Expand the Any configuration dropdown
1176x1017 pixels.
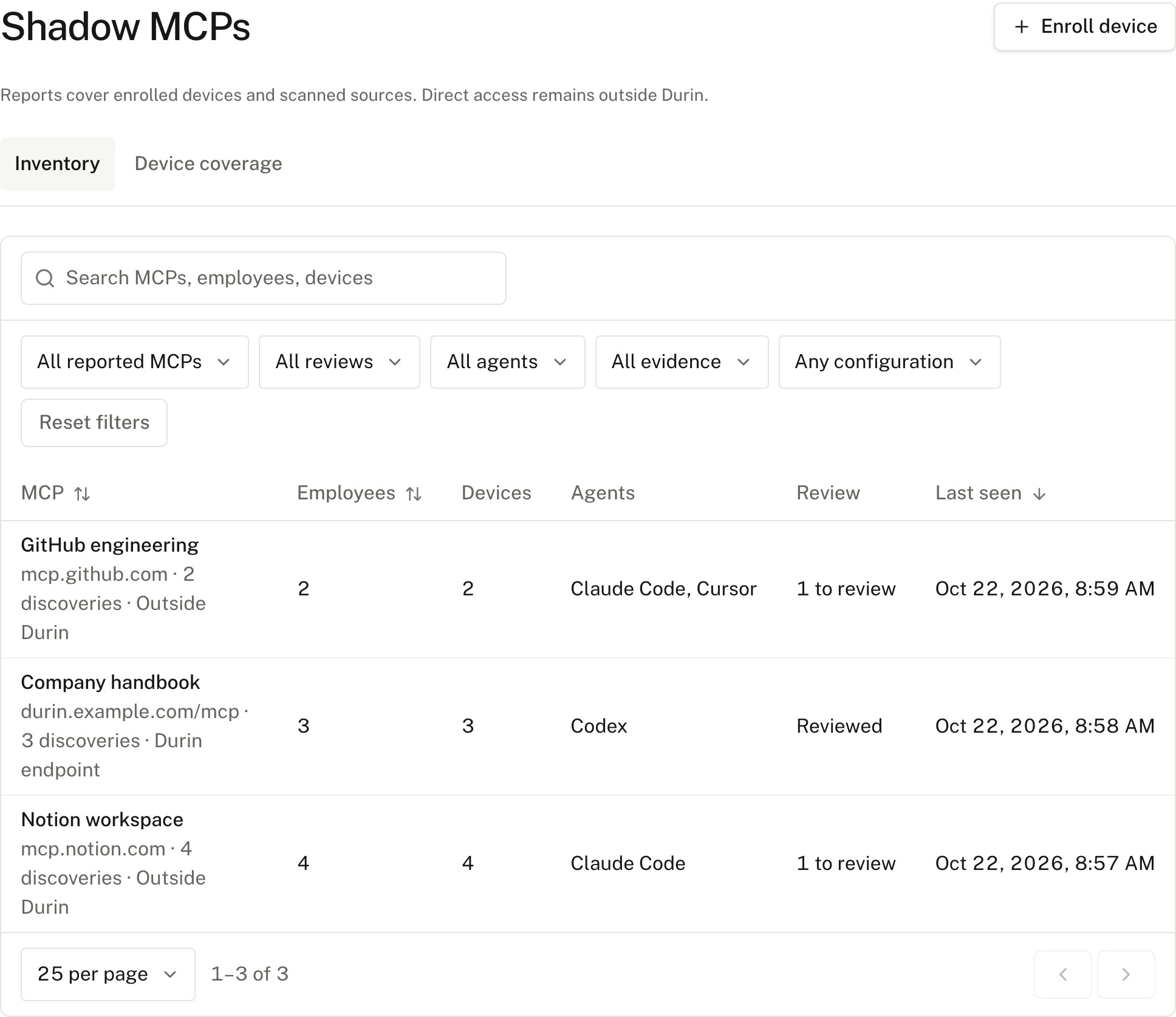[890, 362]
